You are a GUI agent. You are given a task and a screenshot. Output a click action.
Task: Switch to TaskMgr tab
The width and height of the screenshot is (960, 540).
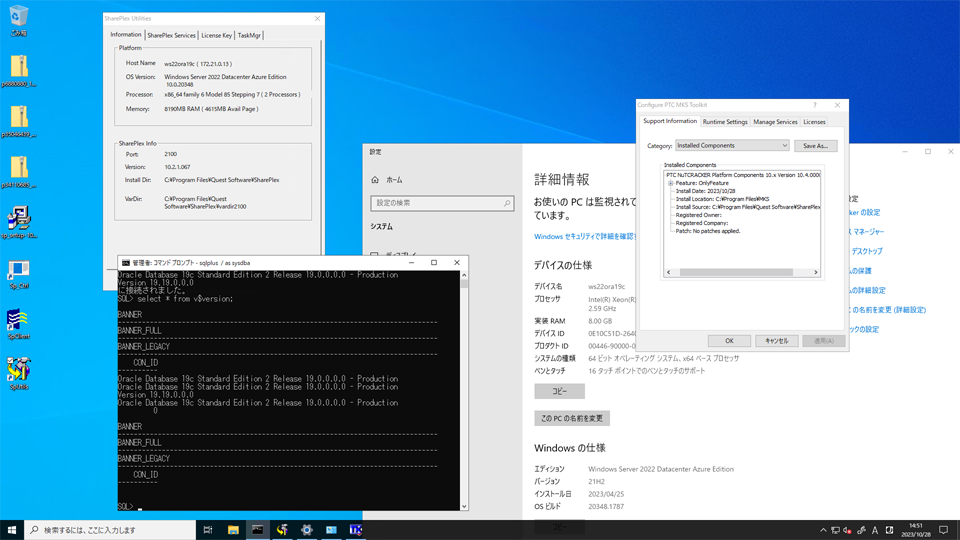point(249,36)
